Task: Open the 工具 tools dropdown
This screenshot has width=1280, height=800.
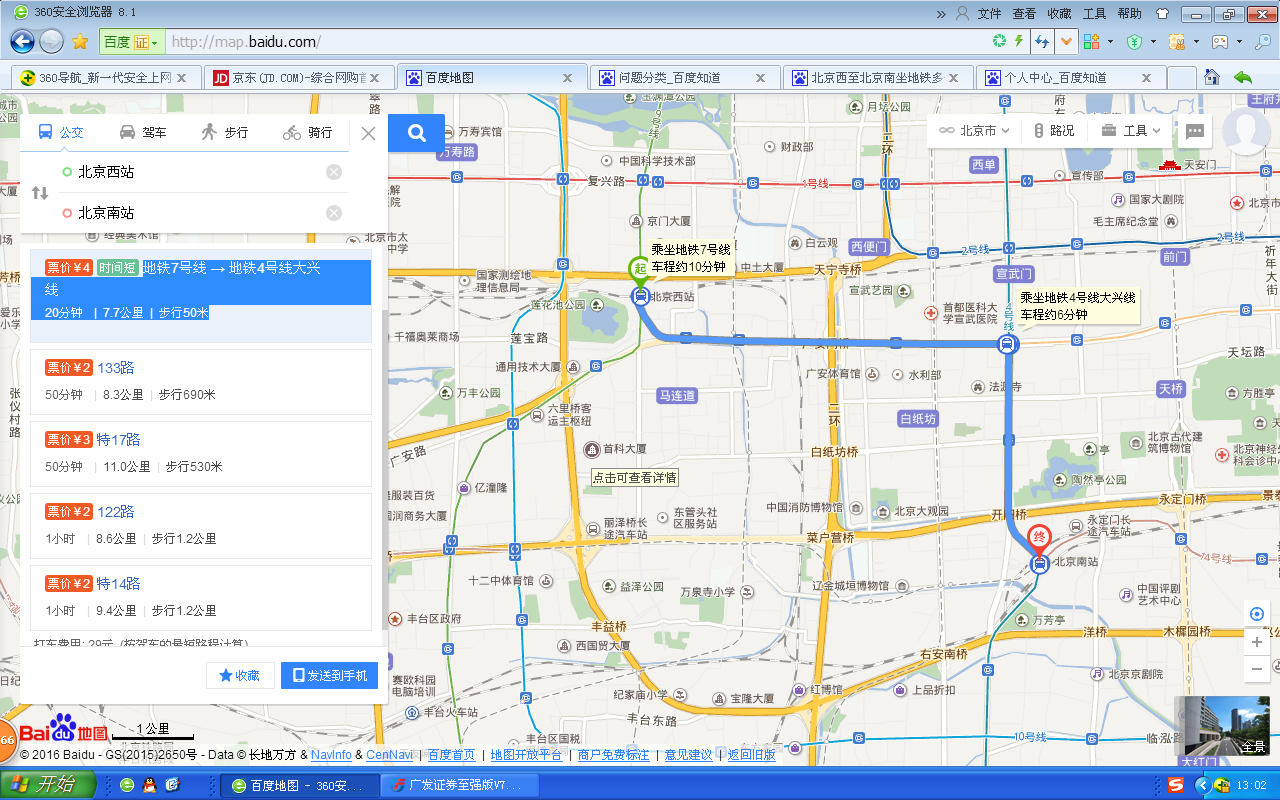Action: tap(1131, 131)
